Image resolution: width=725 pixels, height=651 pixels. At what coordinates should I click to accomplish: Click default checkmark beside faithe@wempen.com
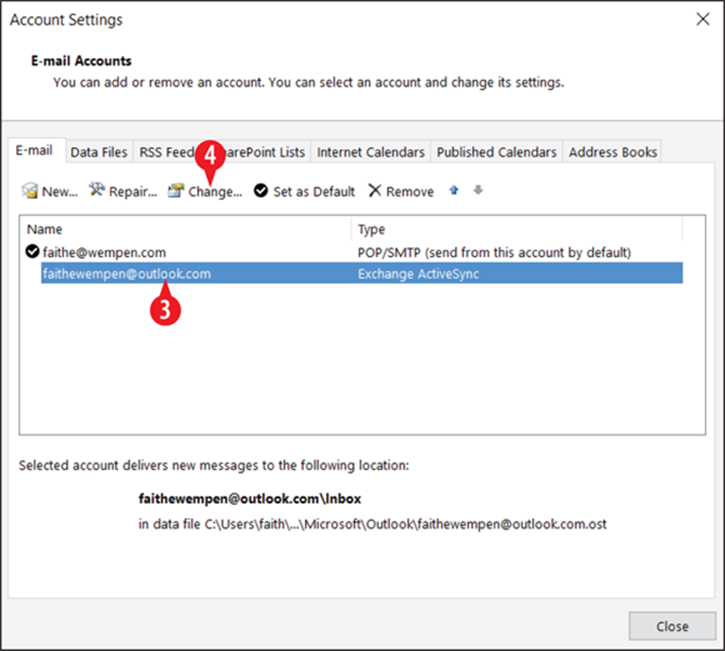[x=32, y=252]
